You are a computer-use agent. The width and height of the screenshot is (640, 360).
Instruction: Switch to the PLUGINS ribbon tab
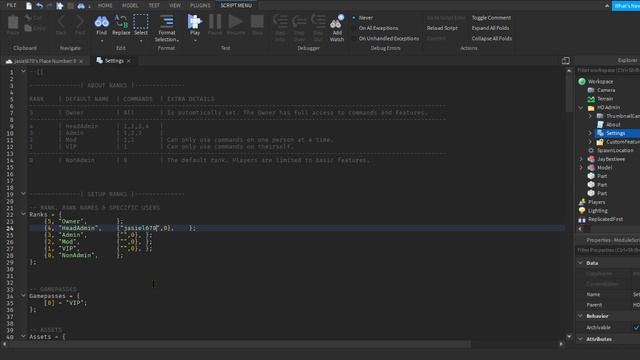pyautogui.click(x=200, y=5)
